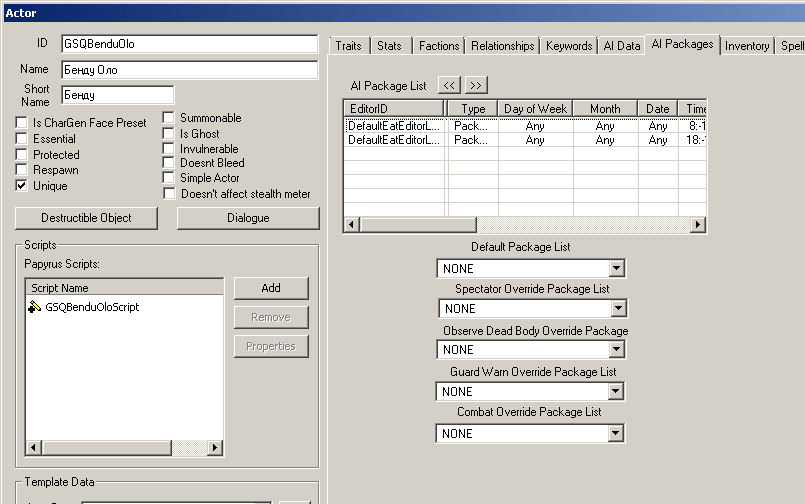
Task: Enable the Summonable checkbox
Action: click(168, 118)
